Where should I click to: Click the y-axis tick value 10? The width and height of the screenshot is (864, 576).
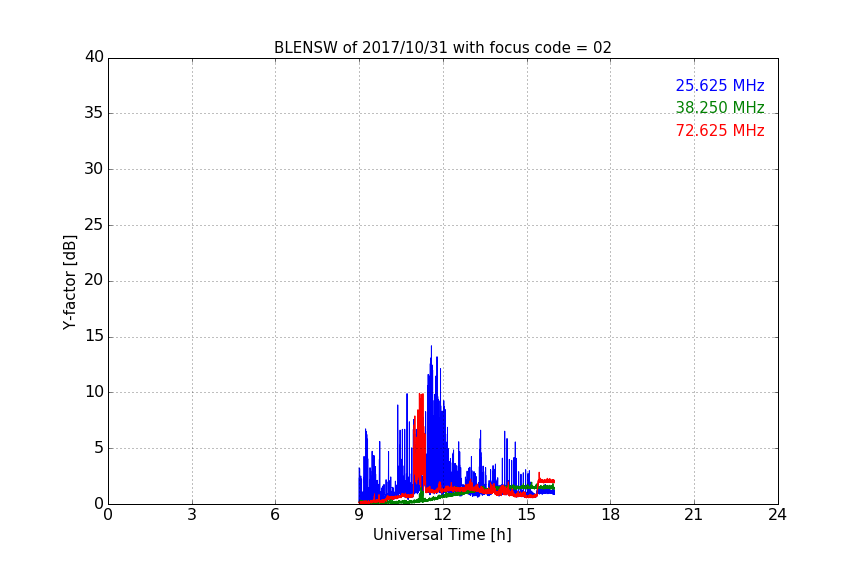[x=94, y=392]
